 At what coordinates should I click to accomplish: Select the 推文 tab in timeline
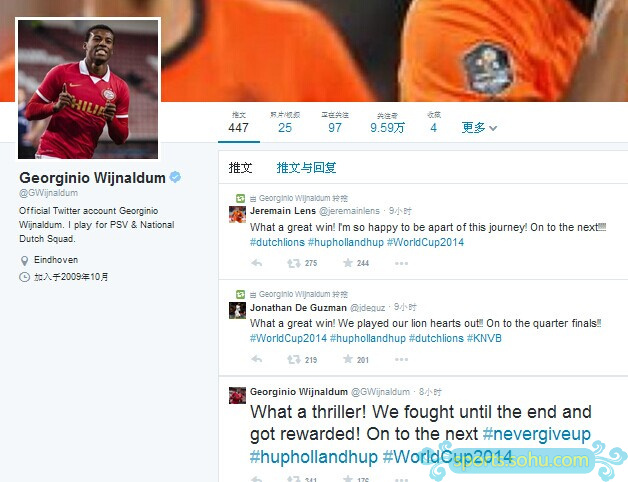pos(240,167)
